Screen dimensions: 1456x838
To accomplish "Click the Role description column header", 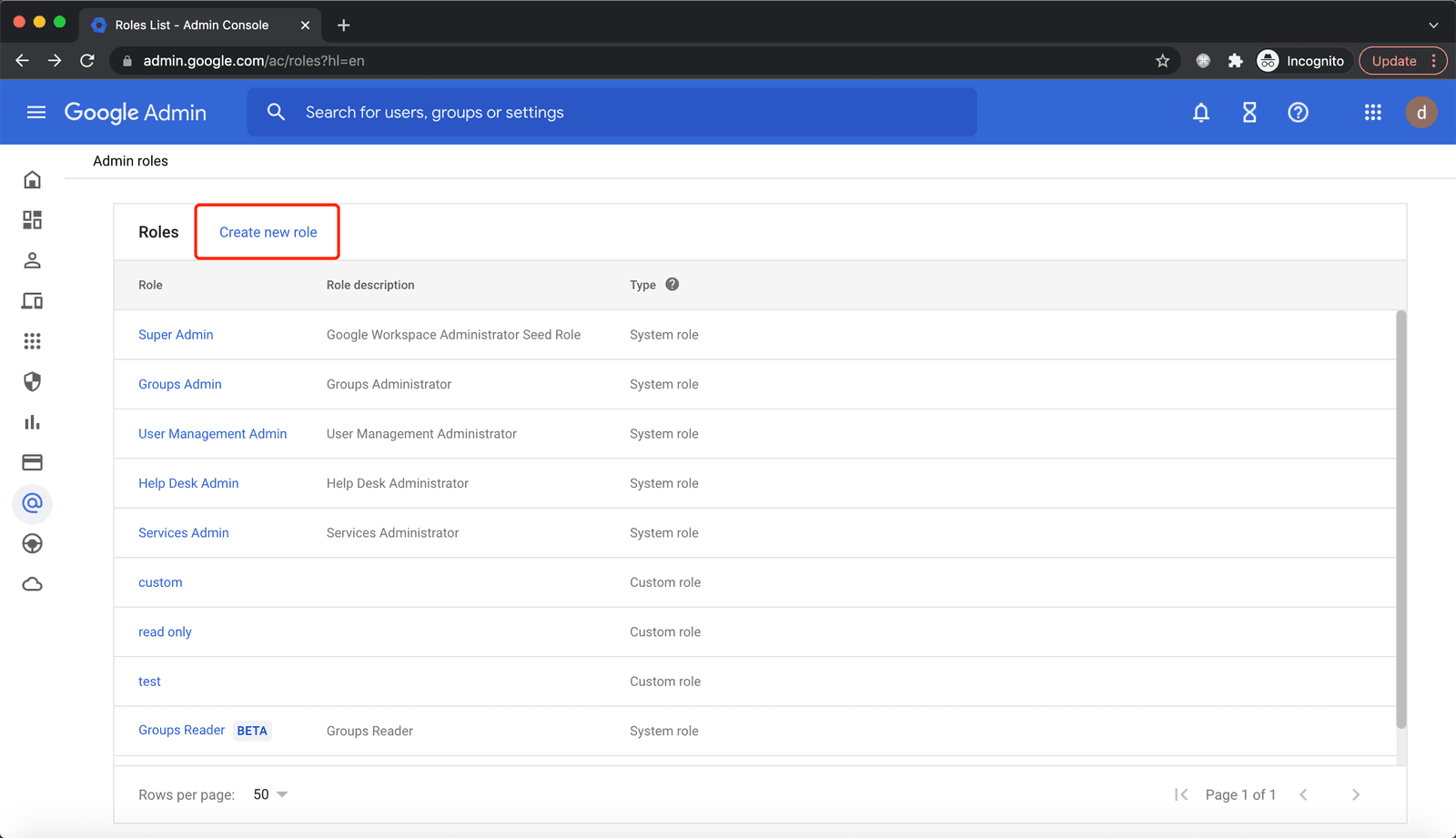I will pyautogui.click(x=370, y=285).
